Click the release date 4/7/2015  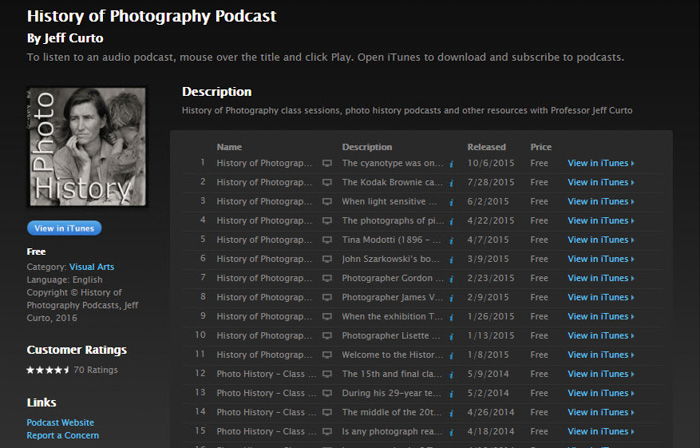pos(488,240)
